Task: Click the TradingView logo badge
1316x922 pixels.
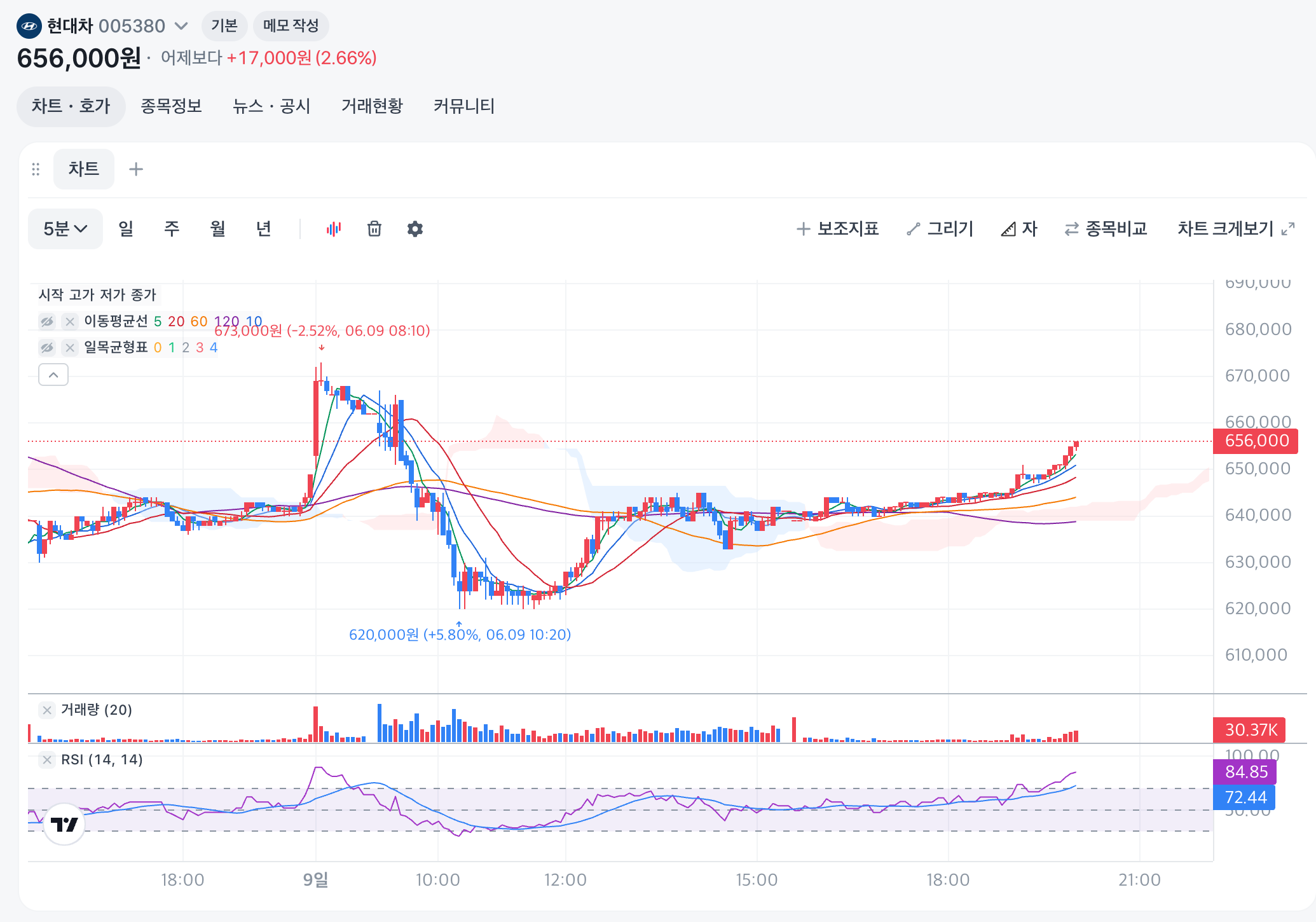Action: 64,825
